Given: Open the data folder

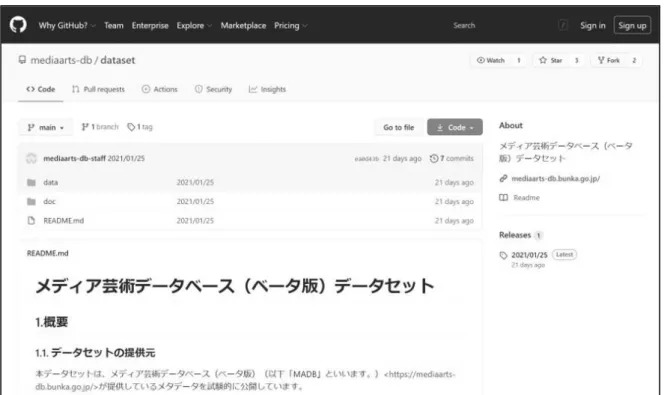Looking at the screenshot, I should pyautogui.click(x=50, y=182).
